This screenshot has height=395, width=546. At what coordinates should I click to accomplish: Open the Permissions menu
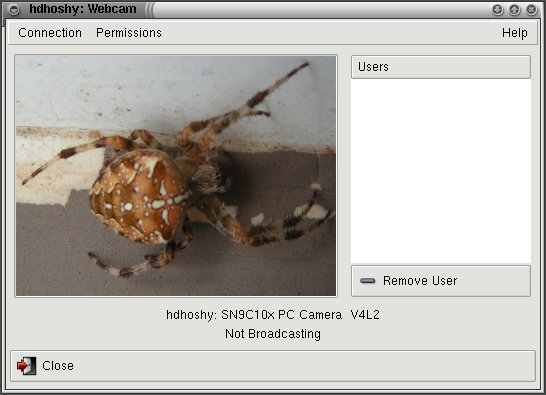pos(129,33)
